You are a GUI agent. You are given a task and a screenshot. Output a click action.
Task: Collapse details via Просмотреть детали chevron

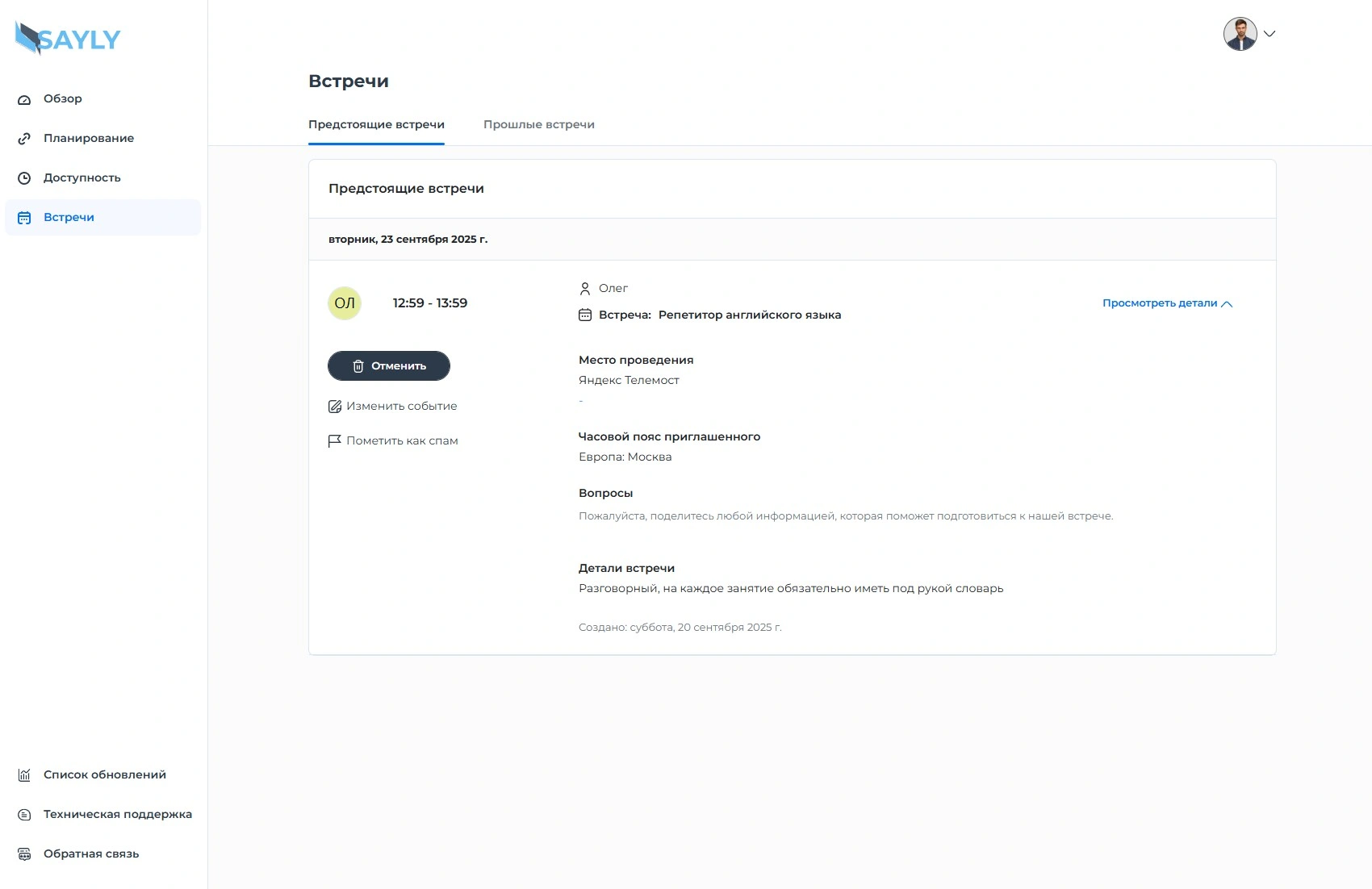[x=1227, y=304]
